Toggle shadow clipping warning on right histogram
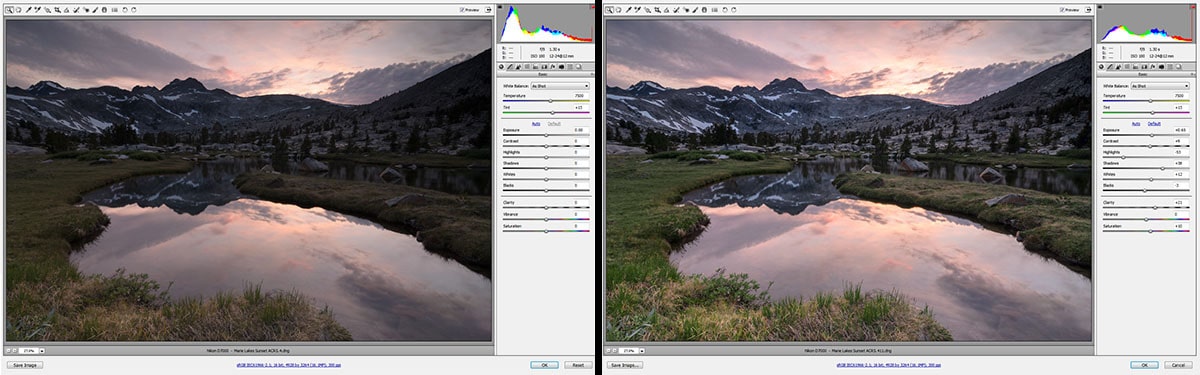This screenshot has height=375, width=1200. [1100, 7]
